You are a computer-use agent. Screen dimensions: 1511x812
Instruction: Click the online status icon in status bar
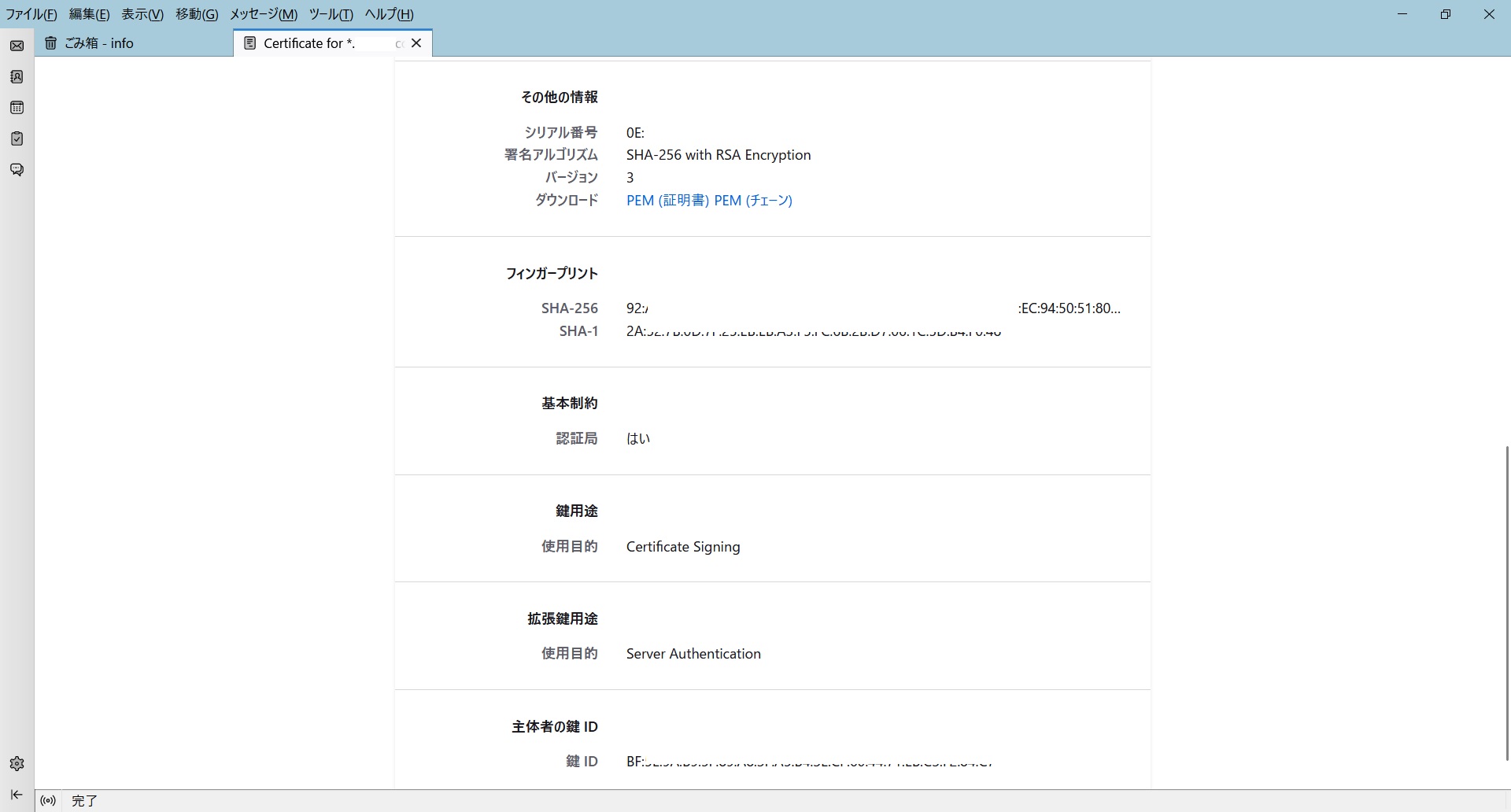pos(48,801)
